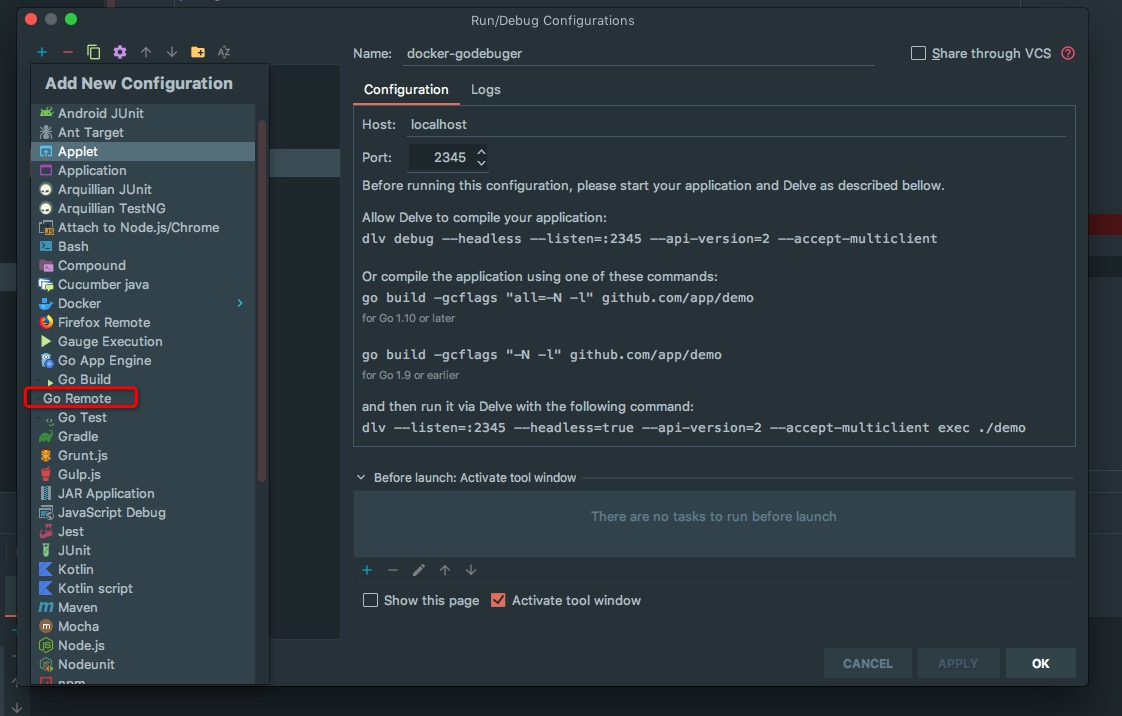The height and width of the screenshot is (716, 1122).
Task: Sort configurations alphabetically with AZ icon
Action: point(223,51)
